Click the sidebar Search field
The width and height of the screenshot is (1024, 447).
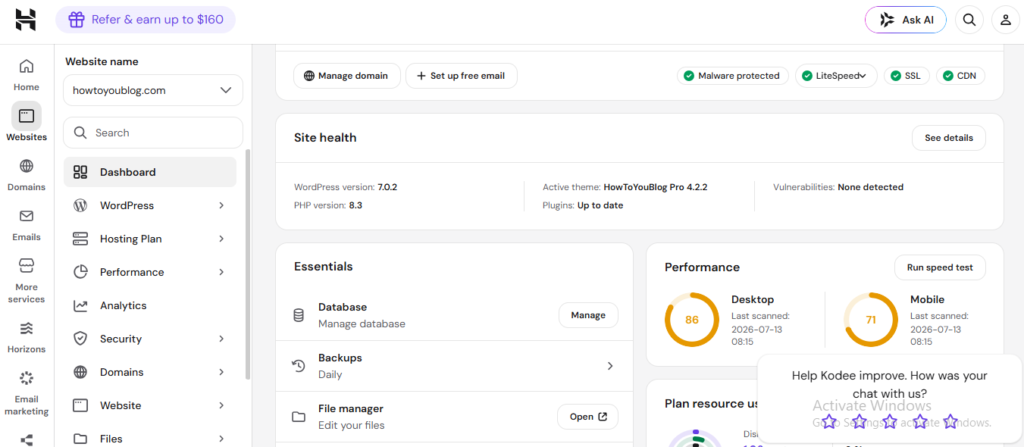click(x=153, y=133)
